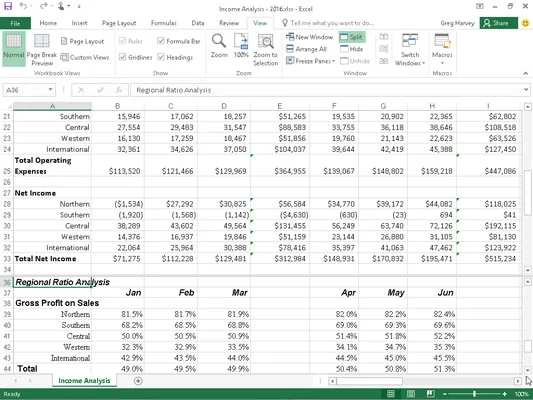Click the Save icon in title bar
Viewport: 533px width, 400px height.
point(7,6)
